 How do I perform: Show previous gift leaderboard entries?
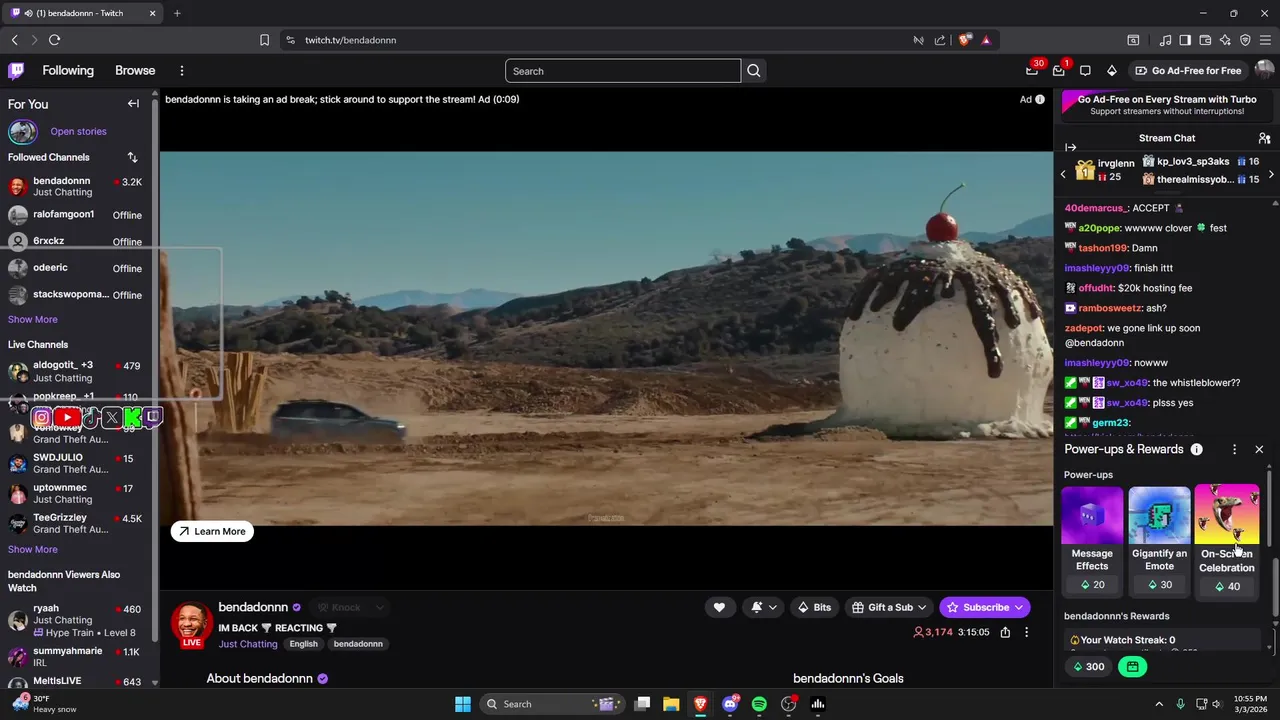(1063, 174)
